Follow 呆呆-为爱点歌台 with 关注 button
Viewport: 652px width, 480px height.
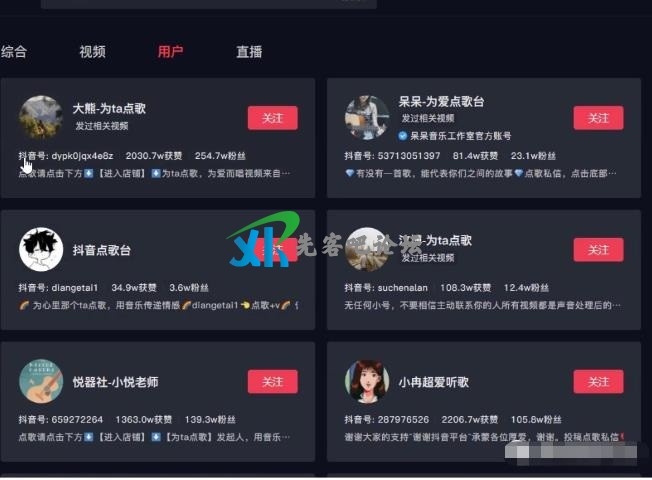coord(598,118)
